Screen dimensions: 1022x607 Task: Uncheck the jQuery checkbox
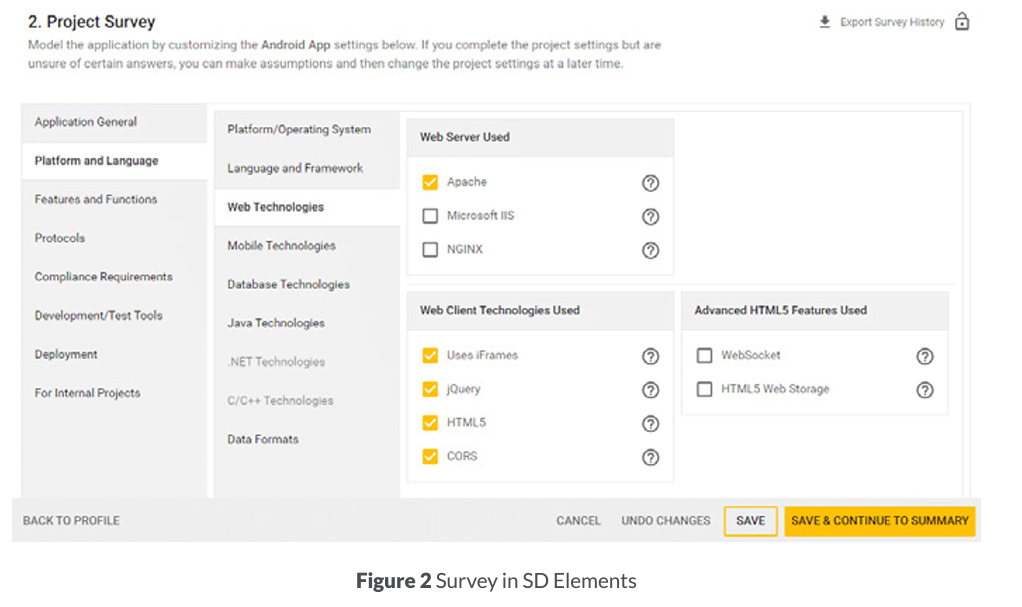[430, 389]
